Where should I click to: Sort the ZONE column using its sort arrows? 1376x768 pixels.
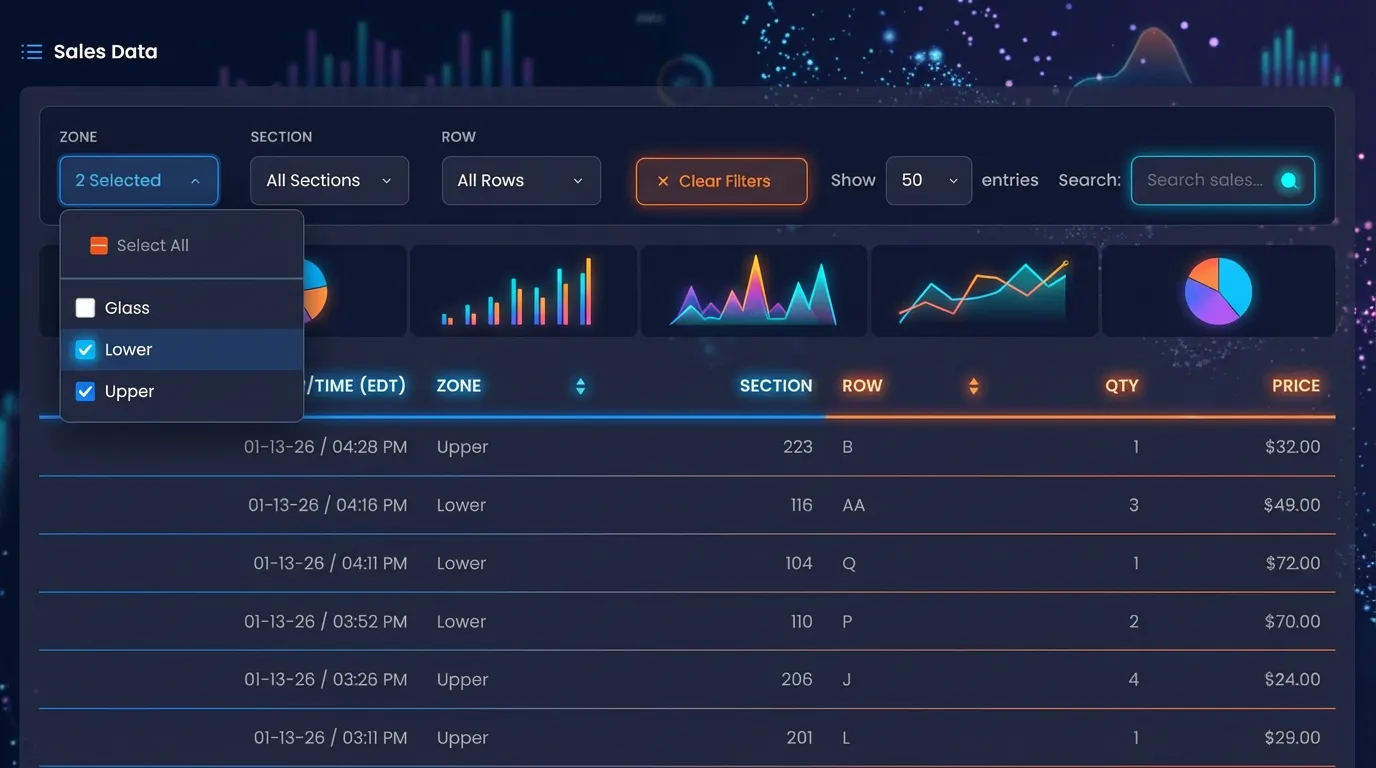(x=580, y=385)
